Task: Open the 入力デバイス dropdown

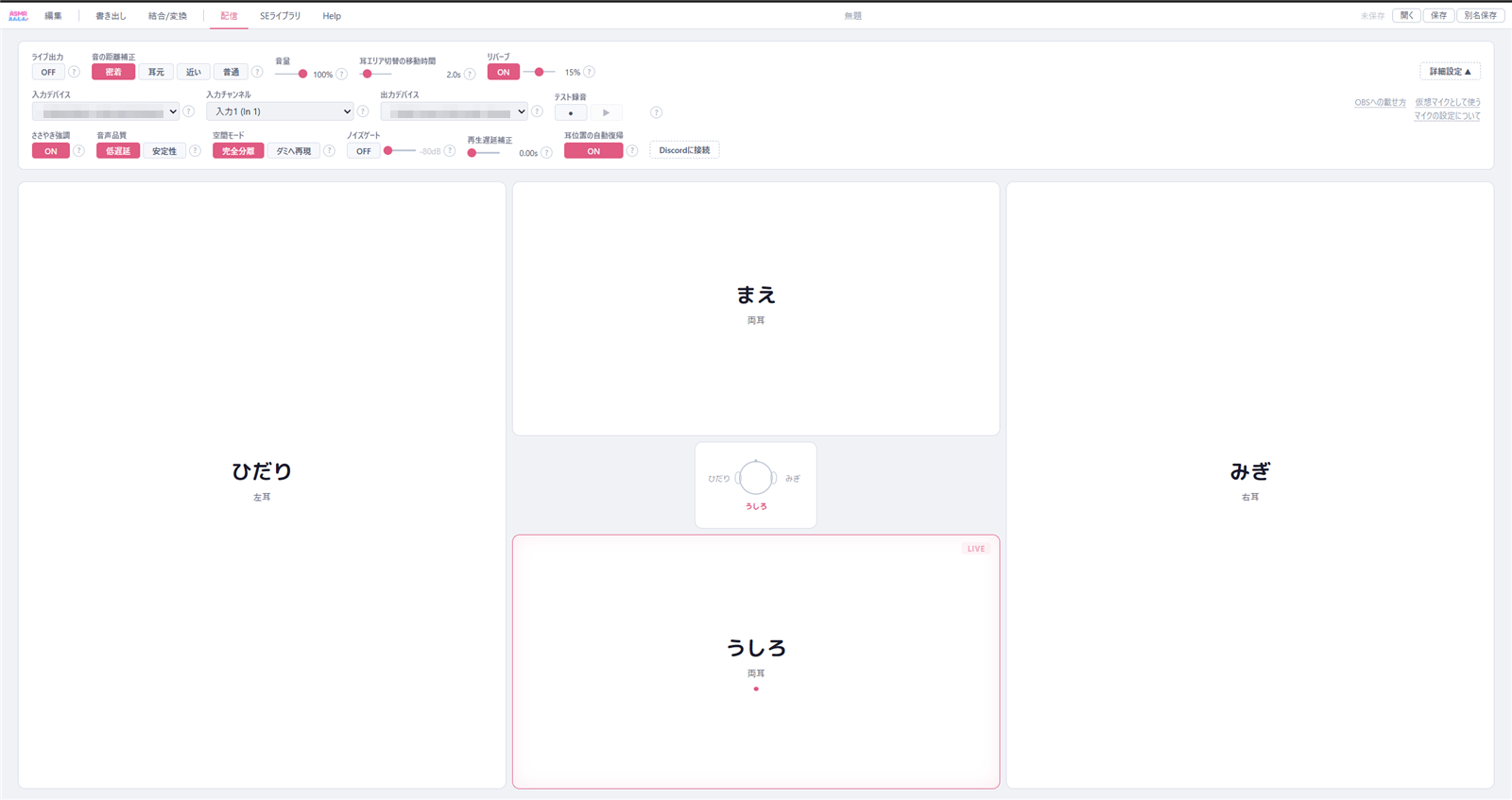Action: click(106, 111)
